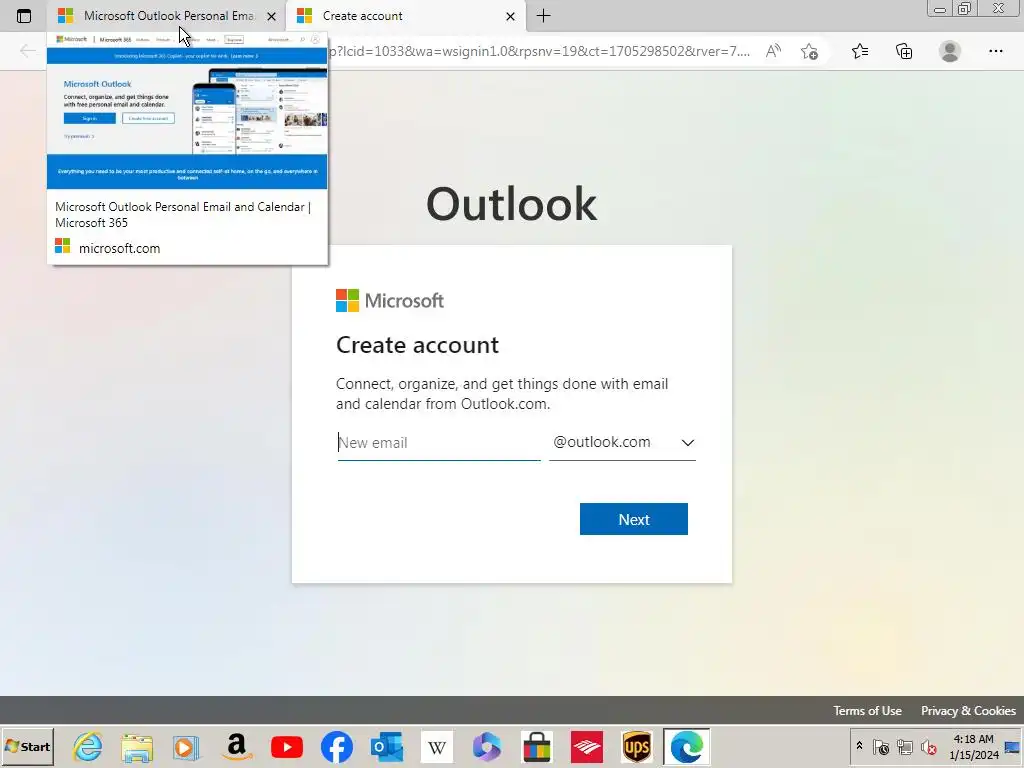1024x768 pixels.
Task: Click the Next button
Action: [x=633, y=519]
